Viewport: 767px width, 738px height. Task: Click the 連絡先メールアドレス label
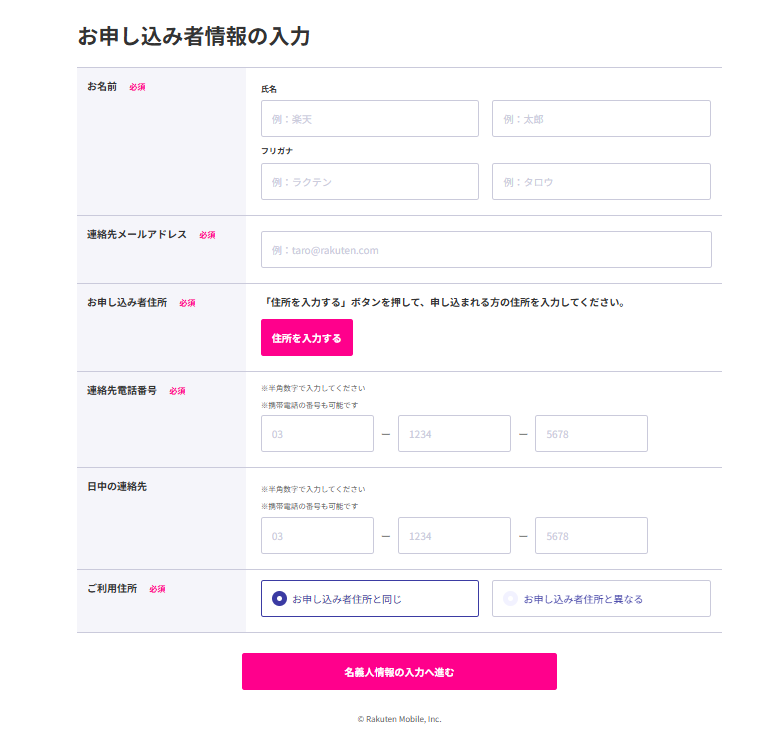[x=137, y=235]
